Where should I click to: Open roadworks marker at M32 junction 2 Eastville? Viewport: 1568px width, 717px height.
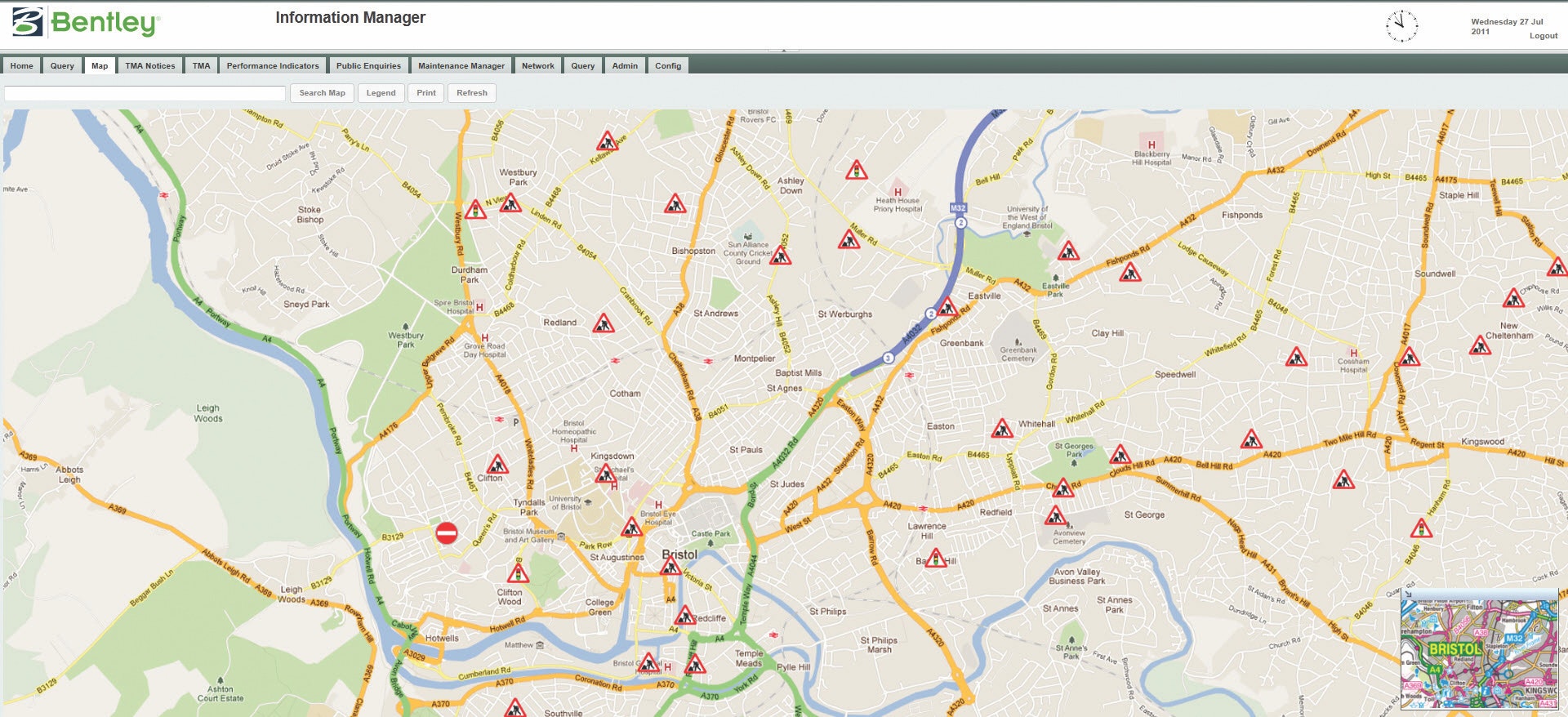(x=947, y=307)
